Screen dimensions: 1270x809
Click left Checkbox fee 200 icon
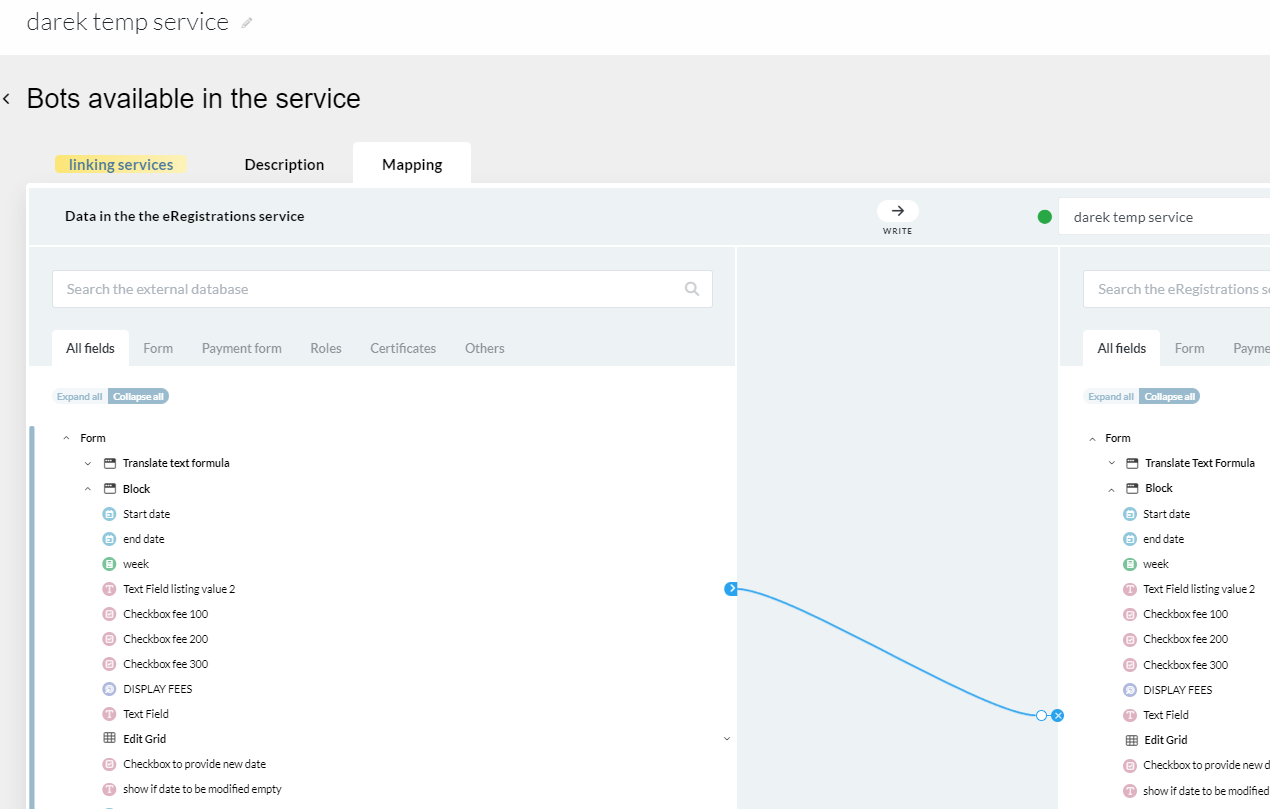tap(109, 639)
